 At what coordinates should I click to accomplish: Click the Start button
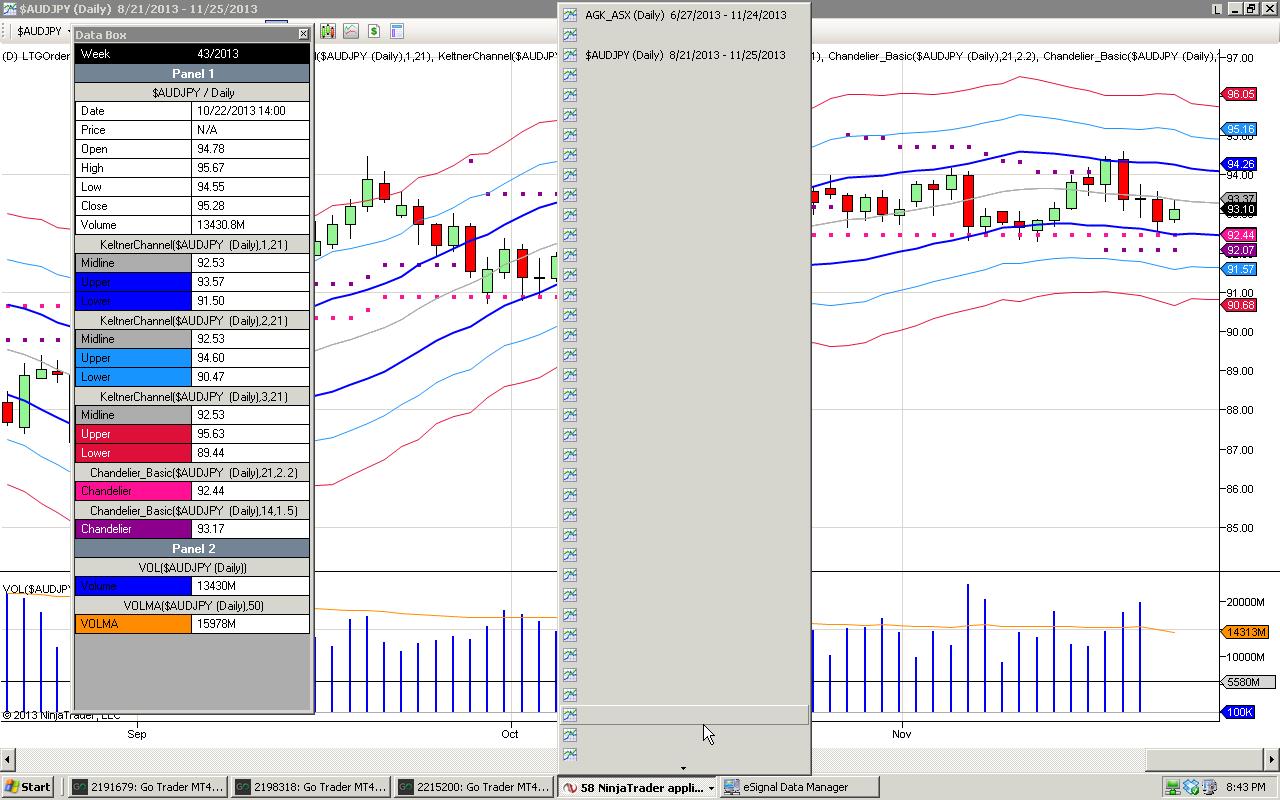pyautogui.click(x=28, y=787)
